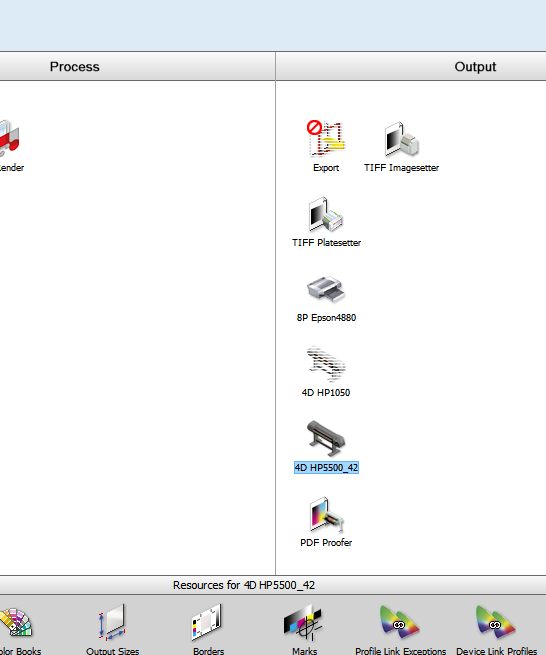Open the Borders resource icon
This screenshot has height=655, width=546.
[208, 622]
